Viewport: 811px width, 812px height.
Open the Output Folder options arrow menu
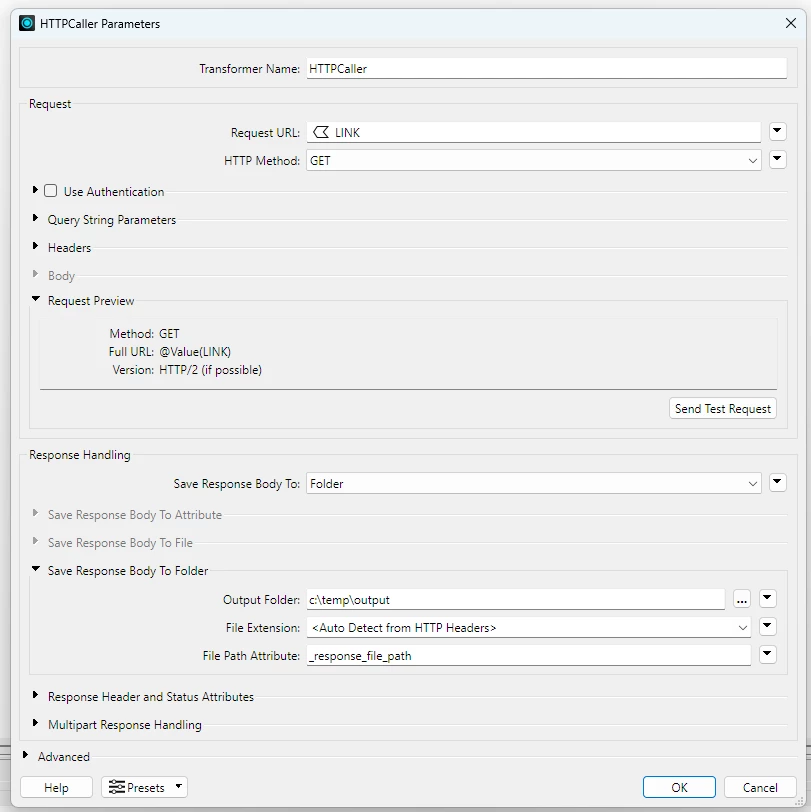(x=767, y=599)
